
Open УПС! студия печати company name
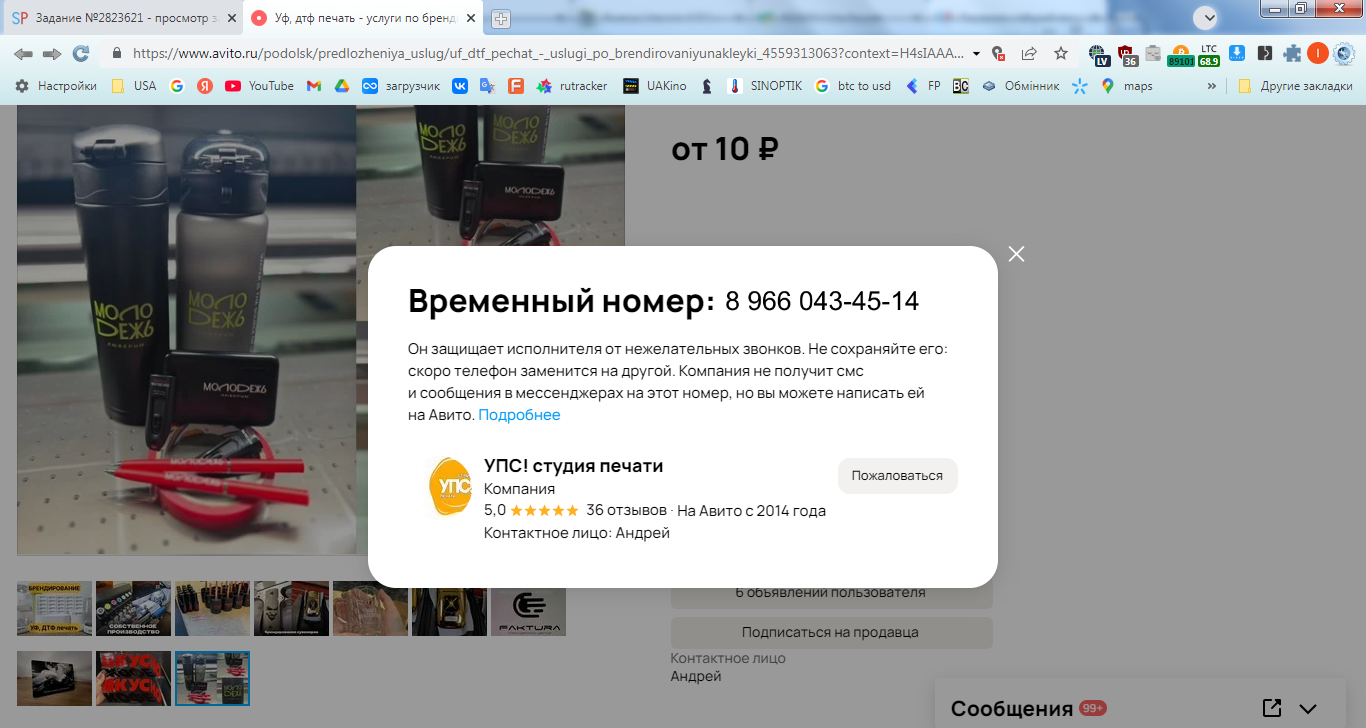click(573, 466)
